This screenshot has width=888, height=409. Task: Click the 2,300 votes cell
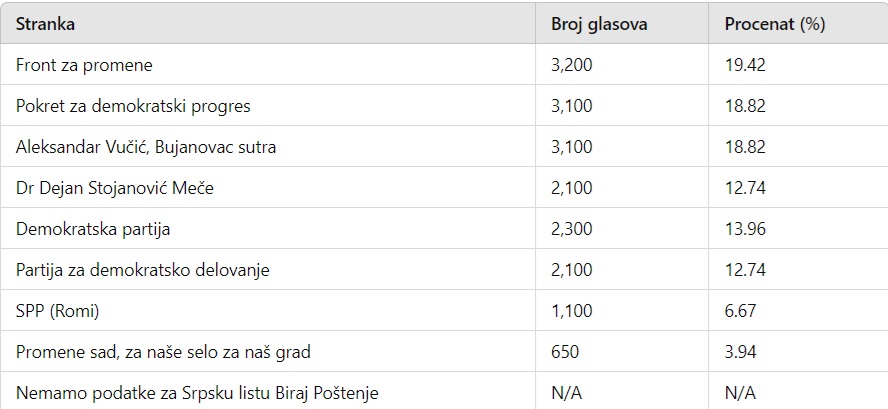pos(573,229)
